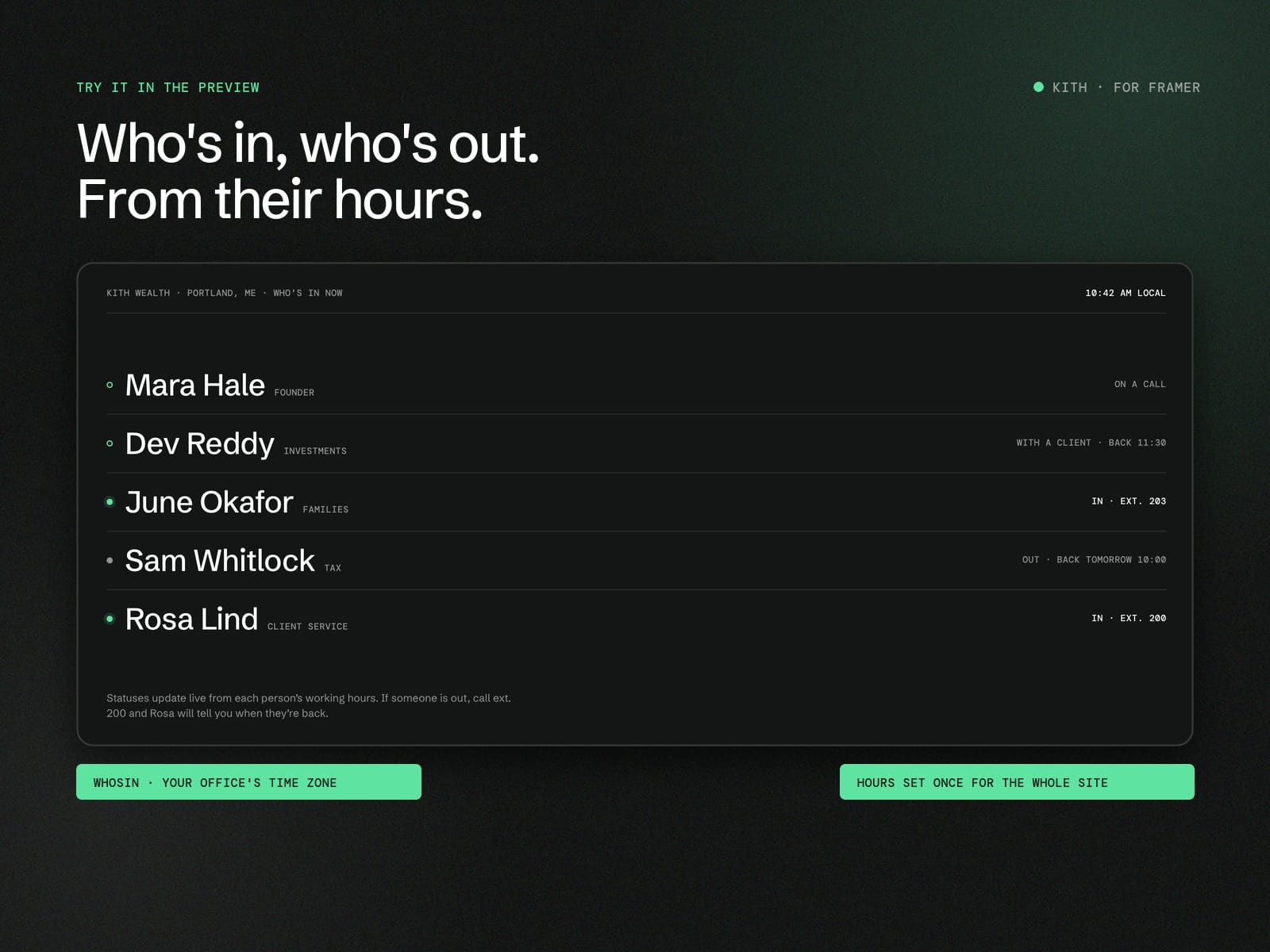Viewport: 1270px width, 952px height.
Task: Click OUT · BACK TOMORROW 10:00 status
Action: coord(1094,560)
